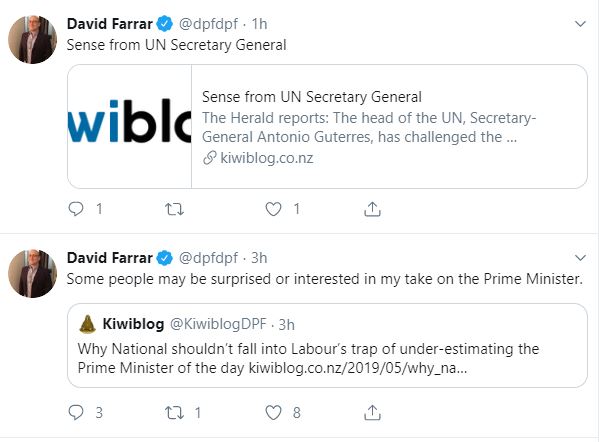Open @KiwiblogDPF profile handle
The image size is (599, 442).
[x=218, y=324]
